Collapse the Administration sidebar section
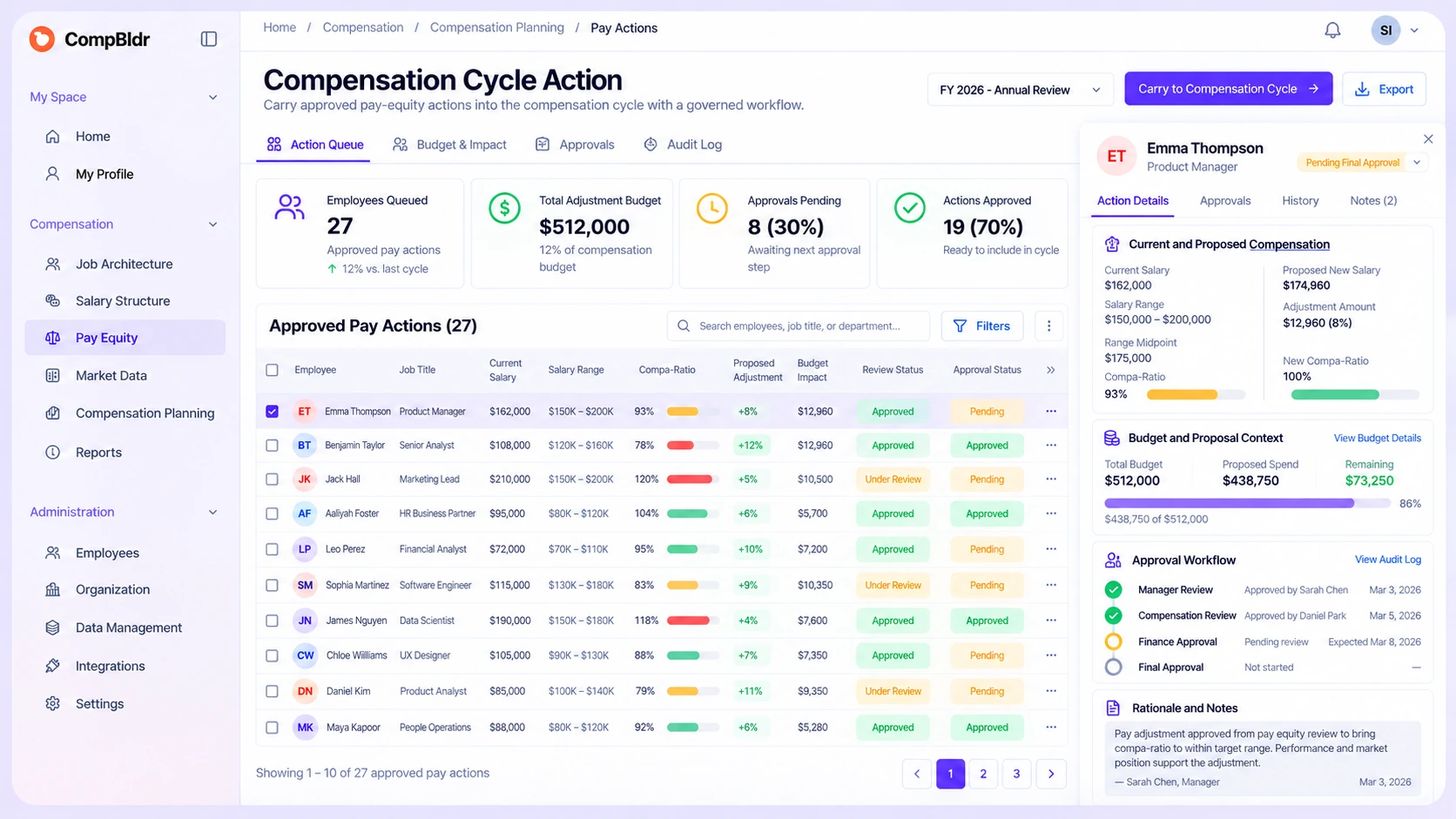The width and height of the screenshot is (1456, 819). point(212,513)
